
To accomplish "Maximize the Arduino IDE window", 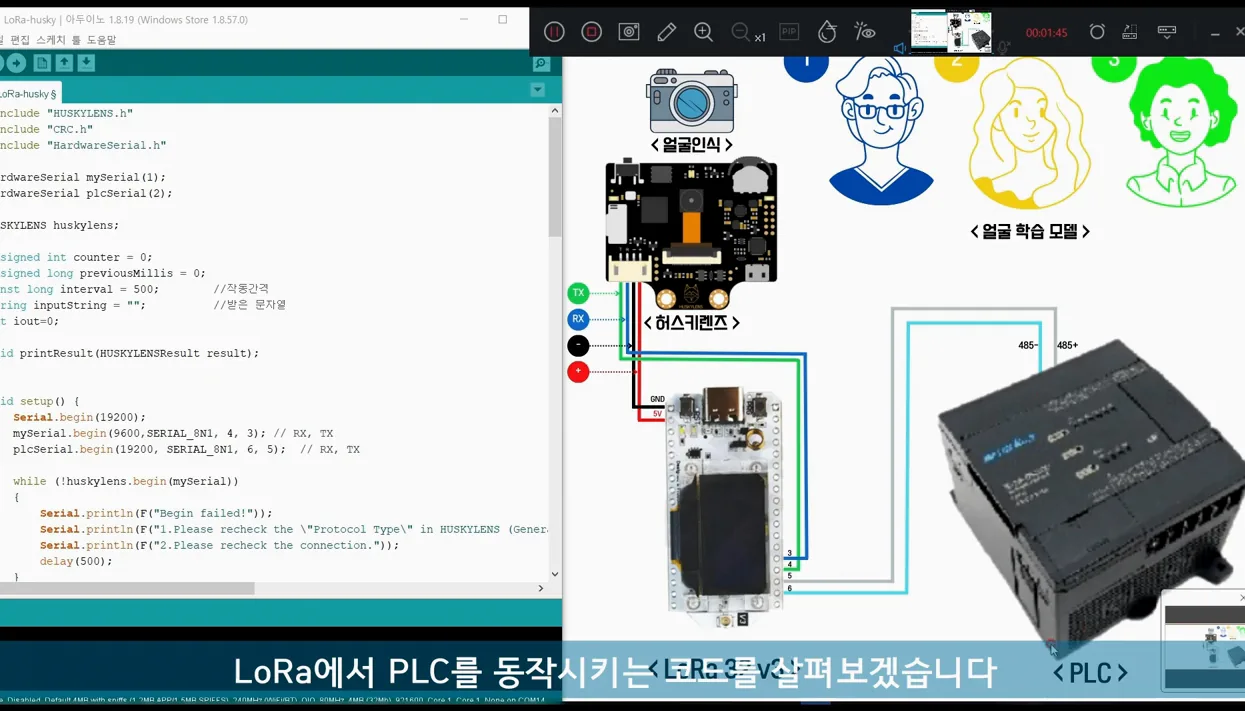I will point(502,19).
